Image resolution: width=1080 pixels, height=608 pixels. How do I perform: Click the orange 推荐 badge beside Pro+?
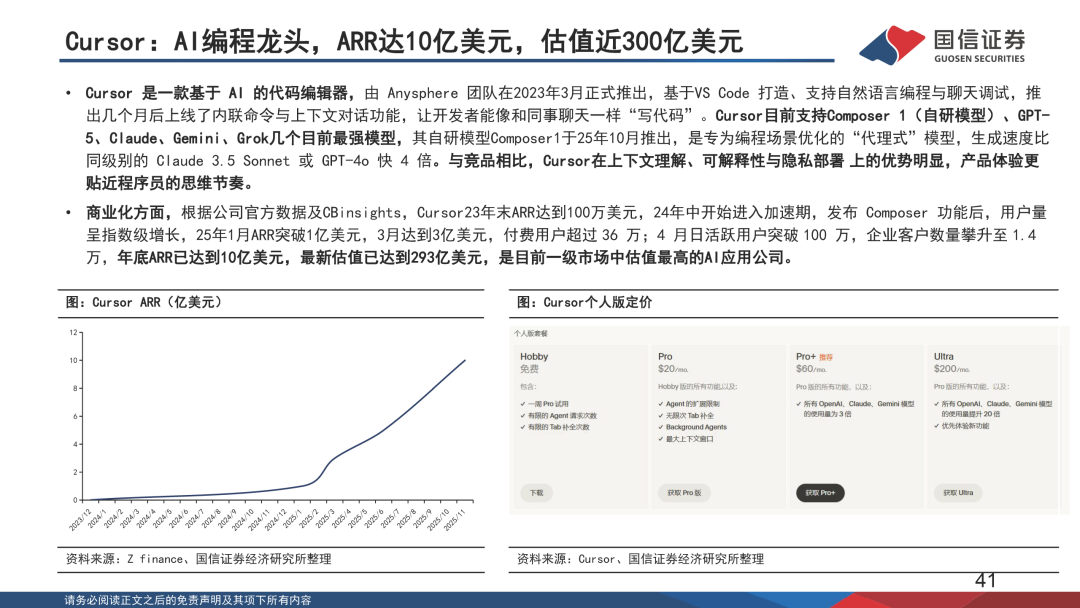tap(826, 357)
